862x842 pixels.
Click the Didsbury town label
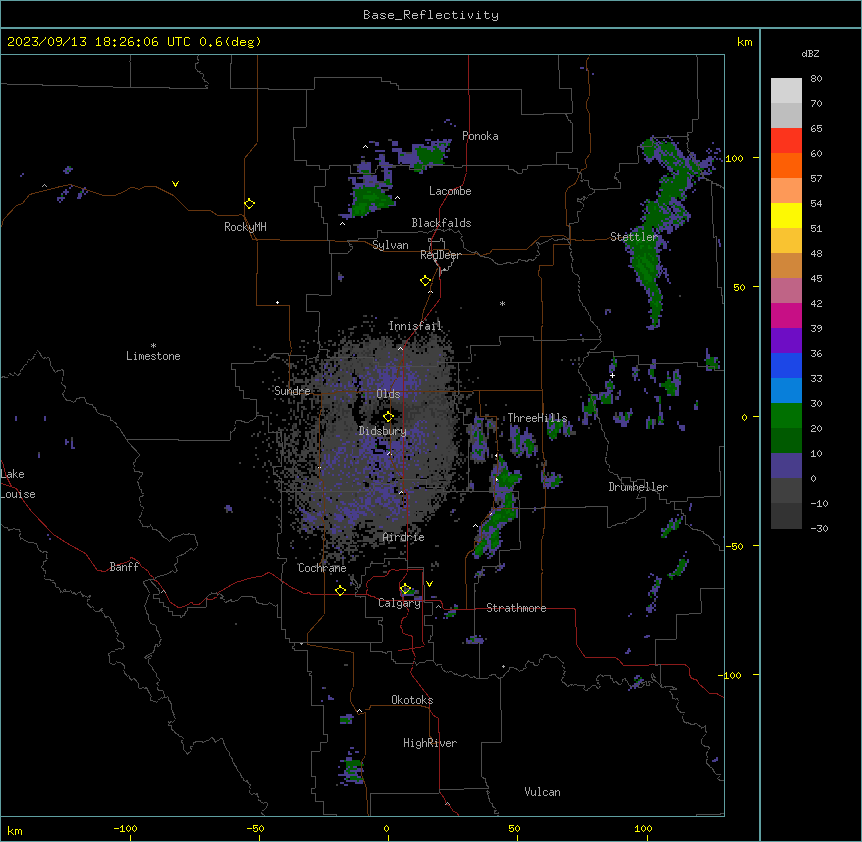383,431
